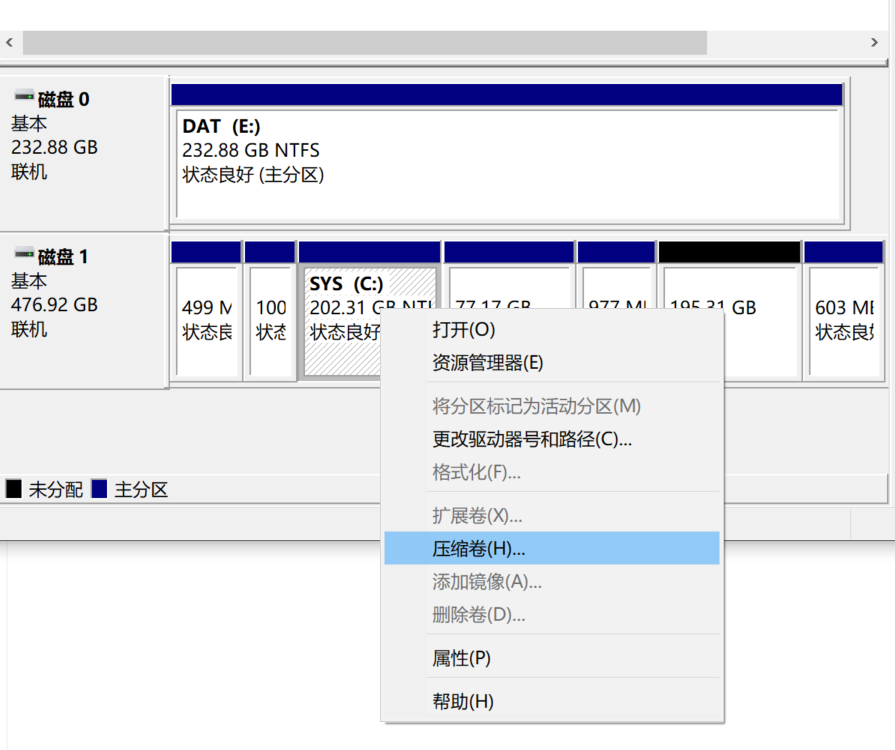895x750 pixels.
Task: Click 基本 type under 磁盘 0
Action: [29, 123]
